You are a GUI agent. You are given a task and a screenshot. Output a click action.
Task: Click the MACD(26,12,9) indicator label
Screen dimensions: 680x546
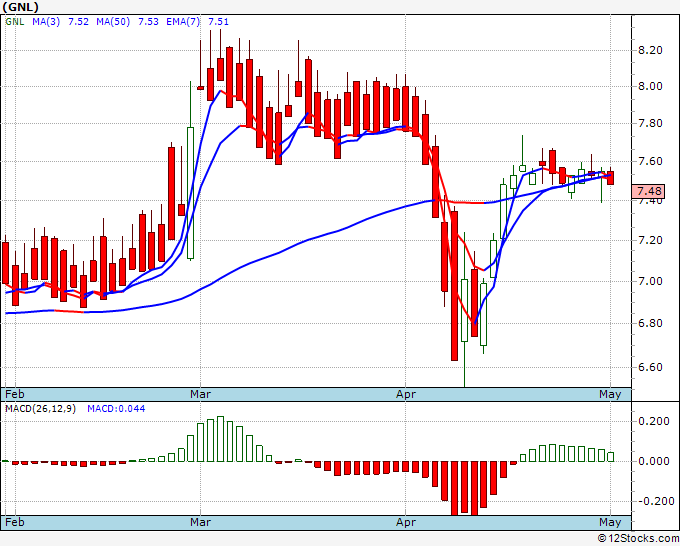click(40, 409)
